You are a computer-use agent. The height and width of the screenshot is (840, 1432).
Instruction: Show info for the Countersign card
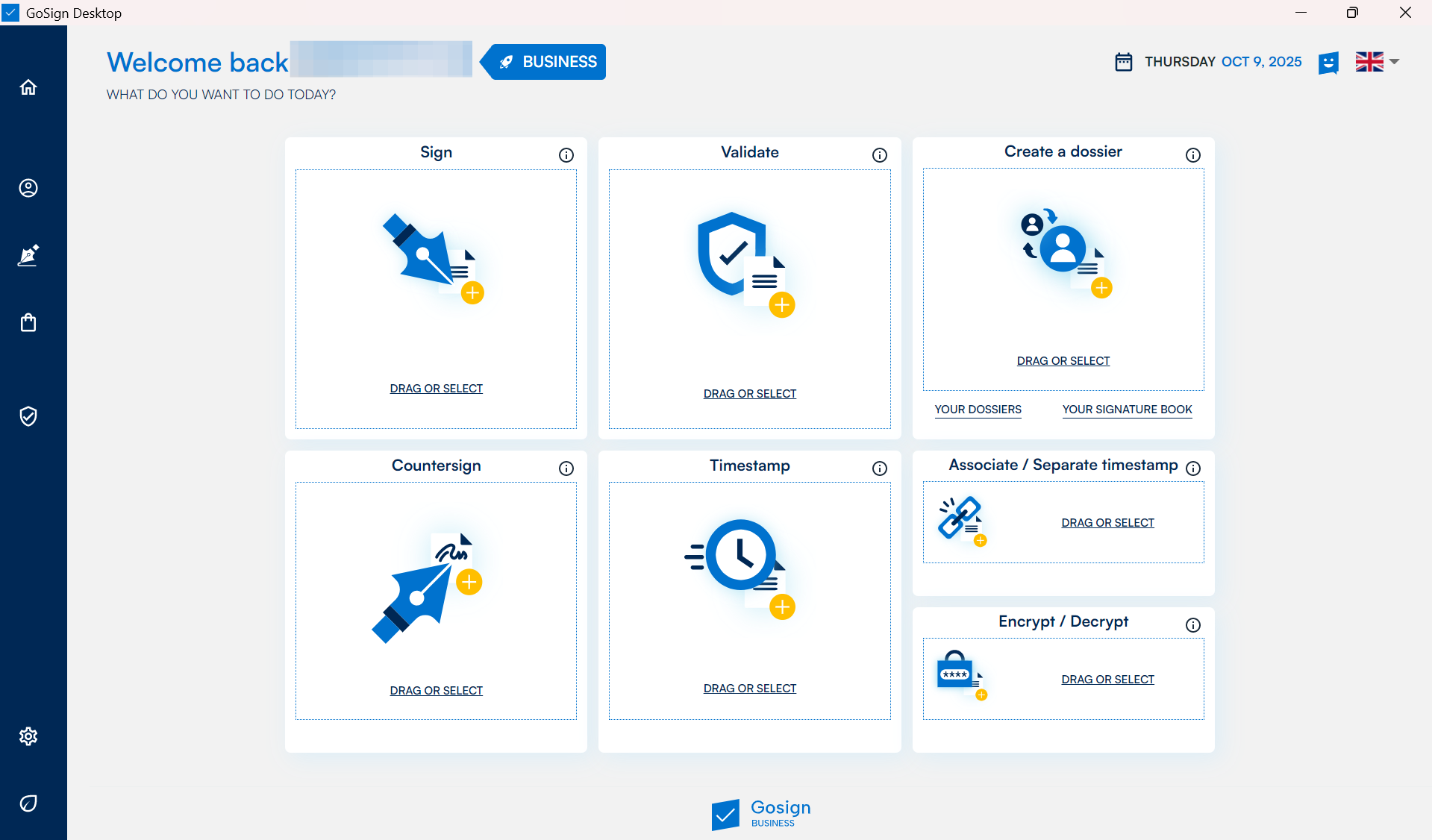[x=566, y=468]
